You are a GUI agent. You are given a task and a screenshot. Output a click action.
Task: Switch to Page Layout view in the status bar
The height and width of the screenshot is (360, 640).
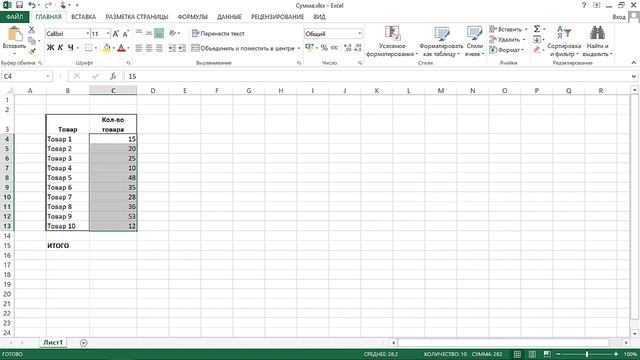(532, 354)
